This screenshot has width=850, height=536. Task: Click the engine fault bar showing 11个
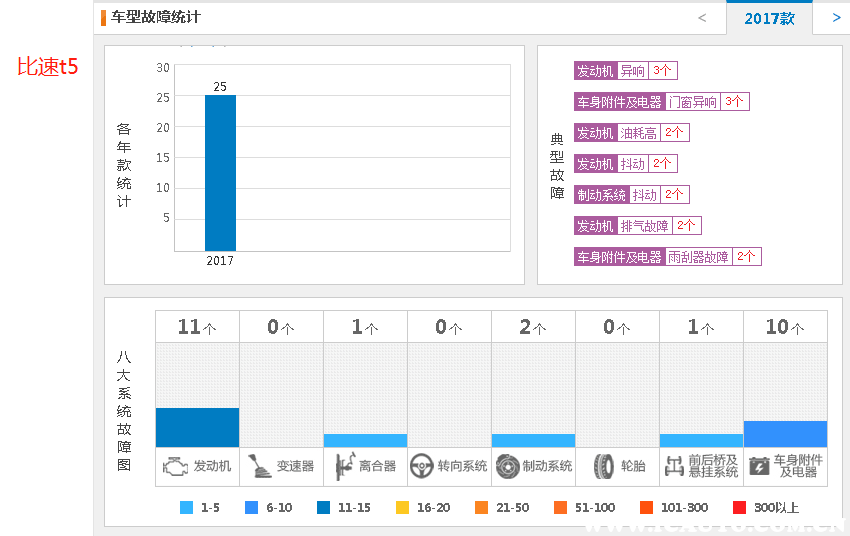(197, 427)
